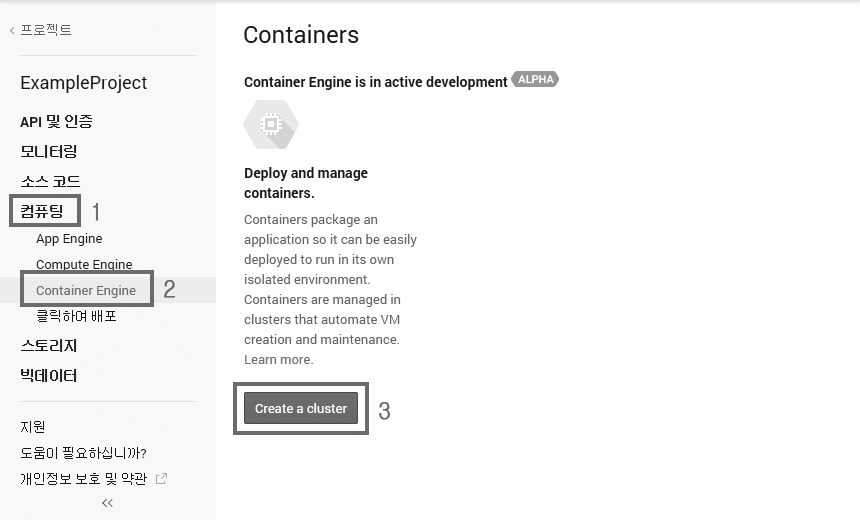Go back to 프로젝트 list

pos(40,30)
